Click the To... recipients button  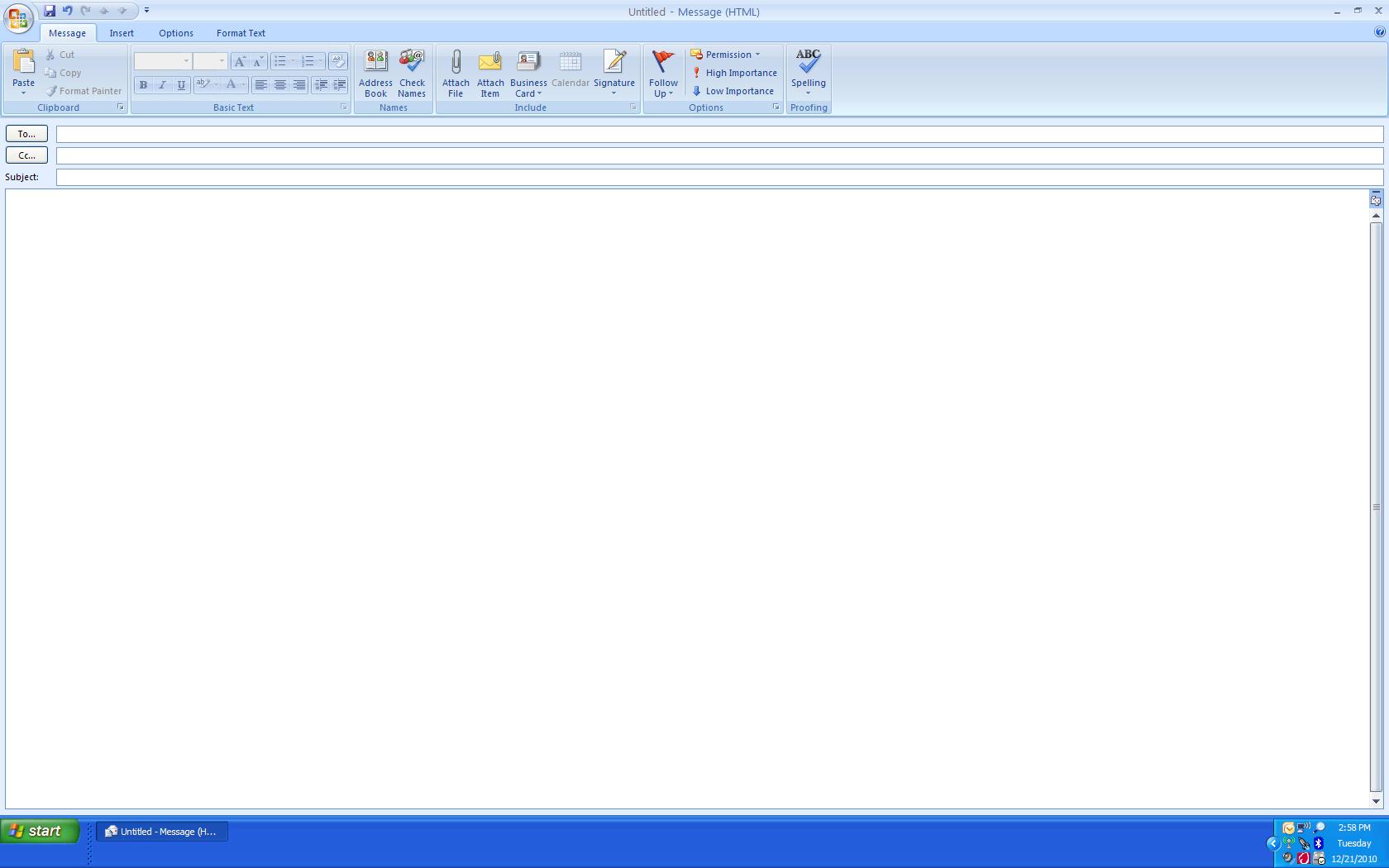click(x=26, y=134)
